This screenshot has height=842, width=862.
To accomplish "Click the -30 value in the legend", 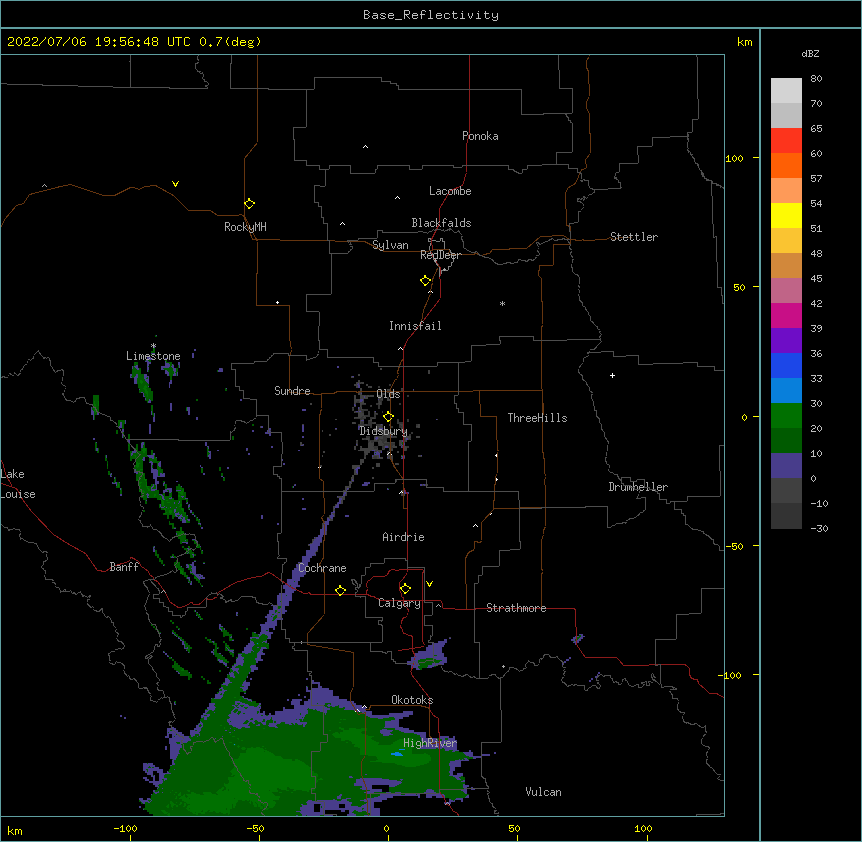I will 819,528.
